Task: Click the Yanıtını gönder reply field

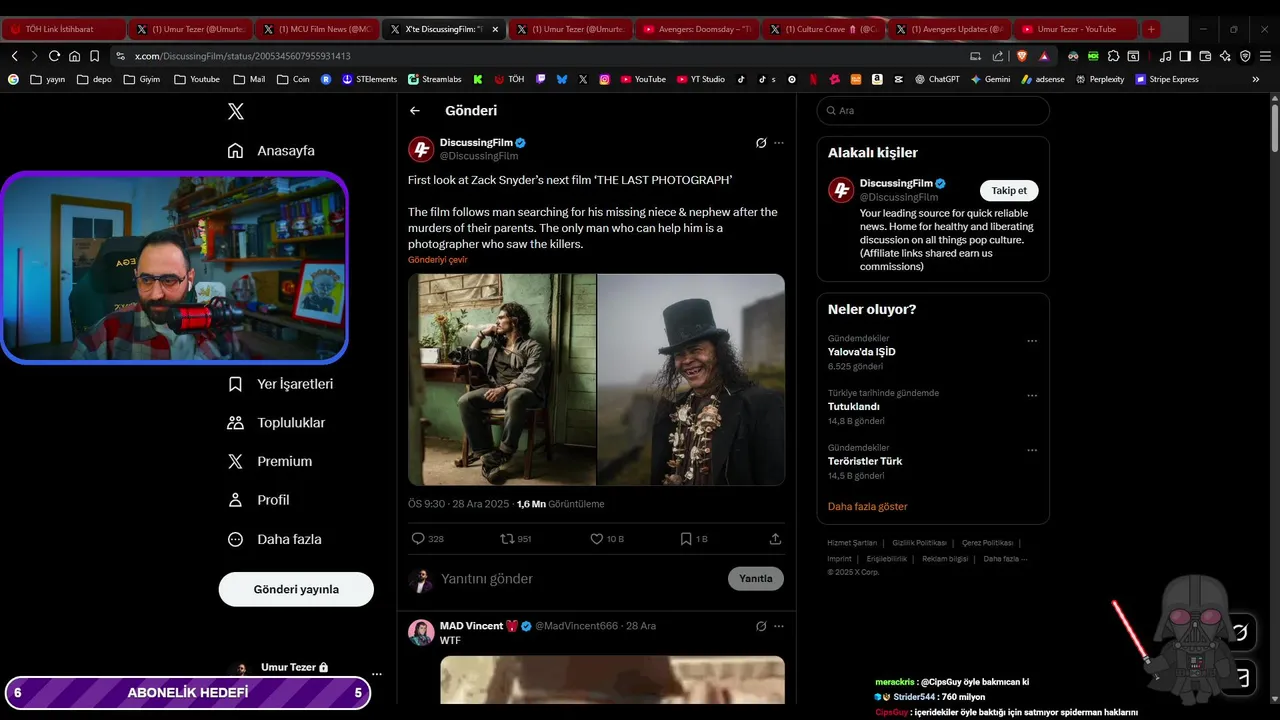Action: point(580,579)
